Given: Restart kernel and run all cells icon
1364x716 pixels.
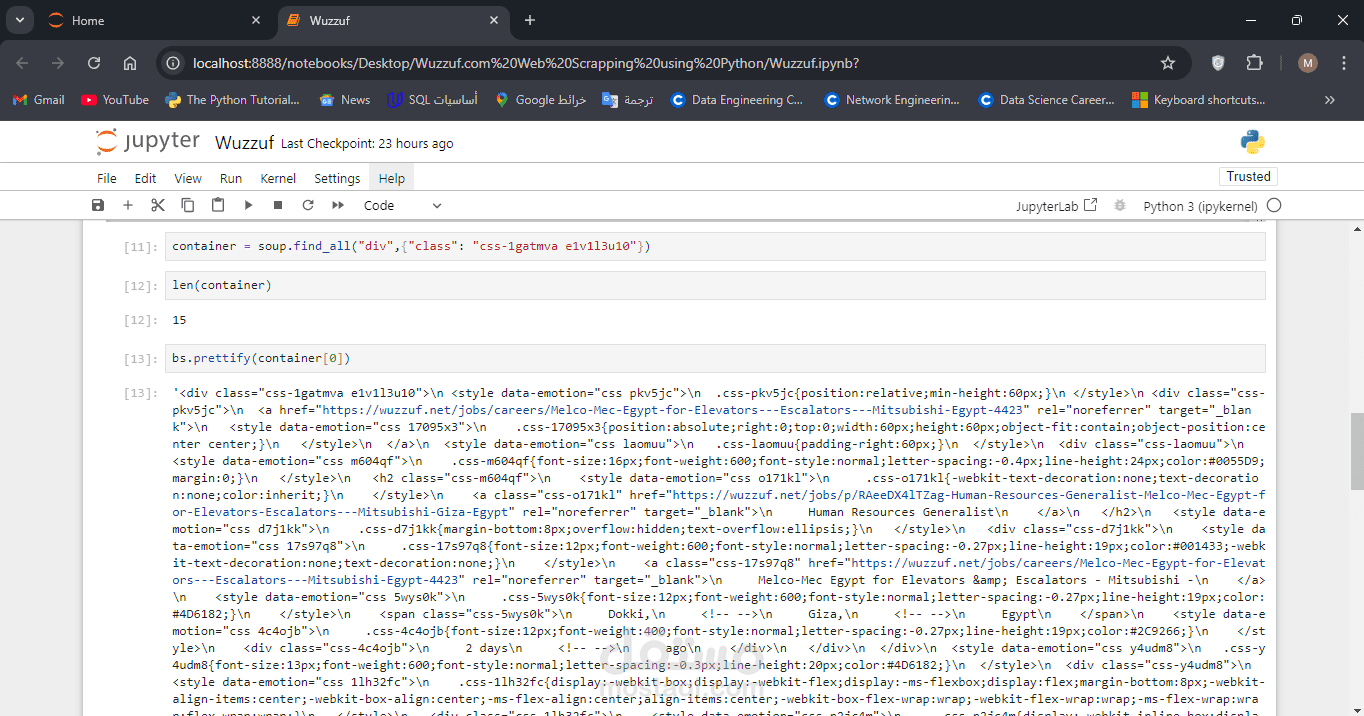Looking at the screenshot, I should tap(338, 205).
